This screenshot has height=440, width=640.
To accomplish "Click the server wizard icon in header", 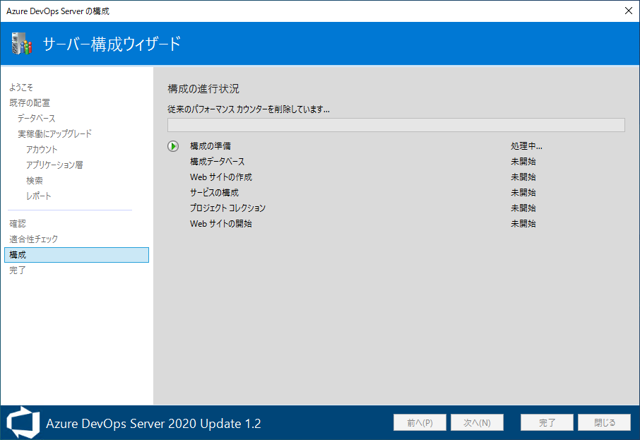I will [x=22, y=43].
